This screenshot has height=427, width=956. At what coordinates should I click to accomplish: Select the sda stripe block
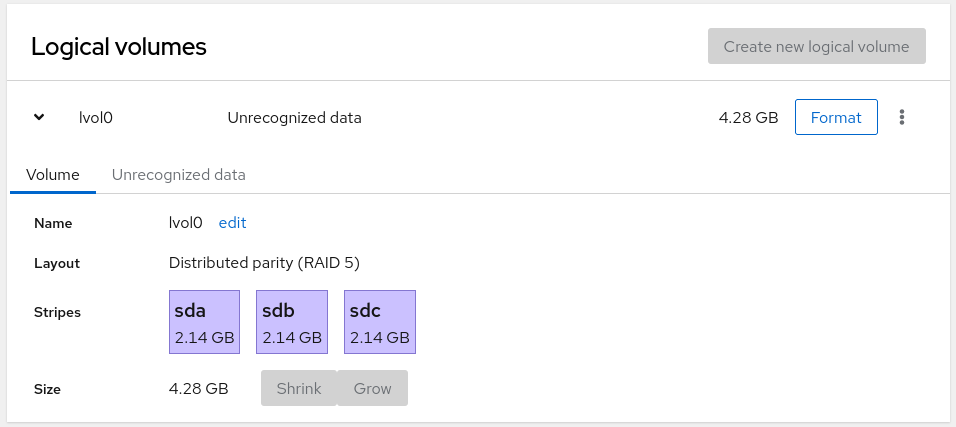point(204,322)
